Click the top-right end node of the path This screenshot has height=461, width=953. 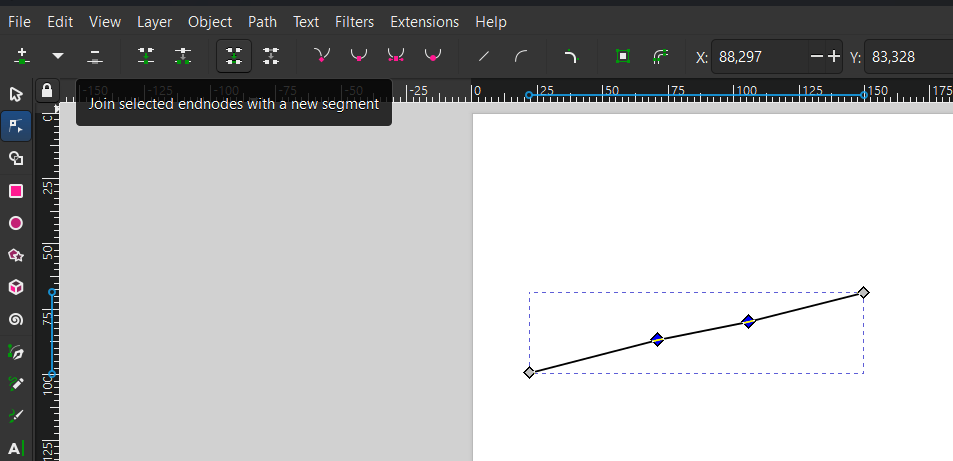[x=863, y=293]
